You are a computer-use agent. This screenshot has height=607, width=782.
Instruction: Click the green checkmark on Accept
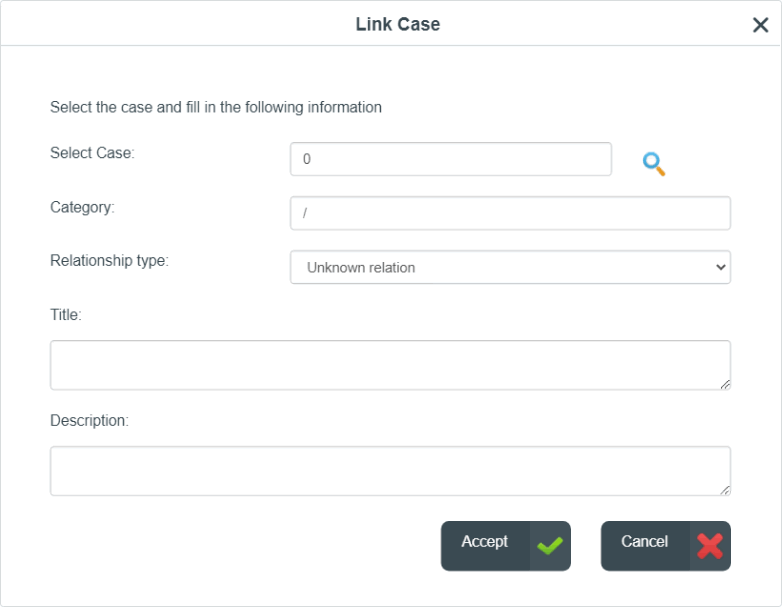point(550,546)
